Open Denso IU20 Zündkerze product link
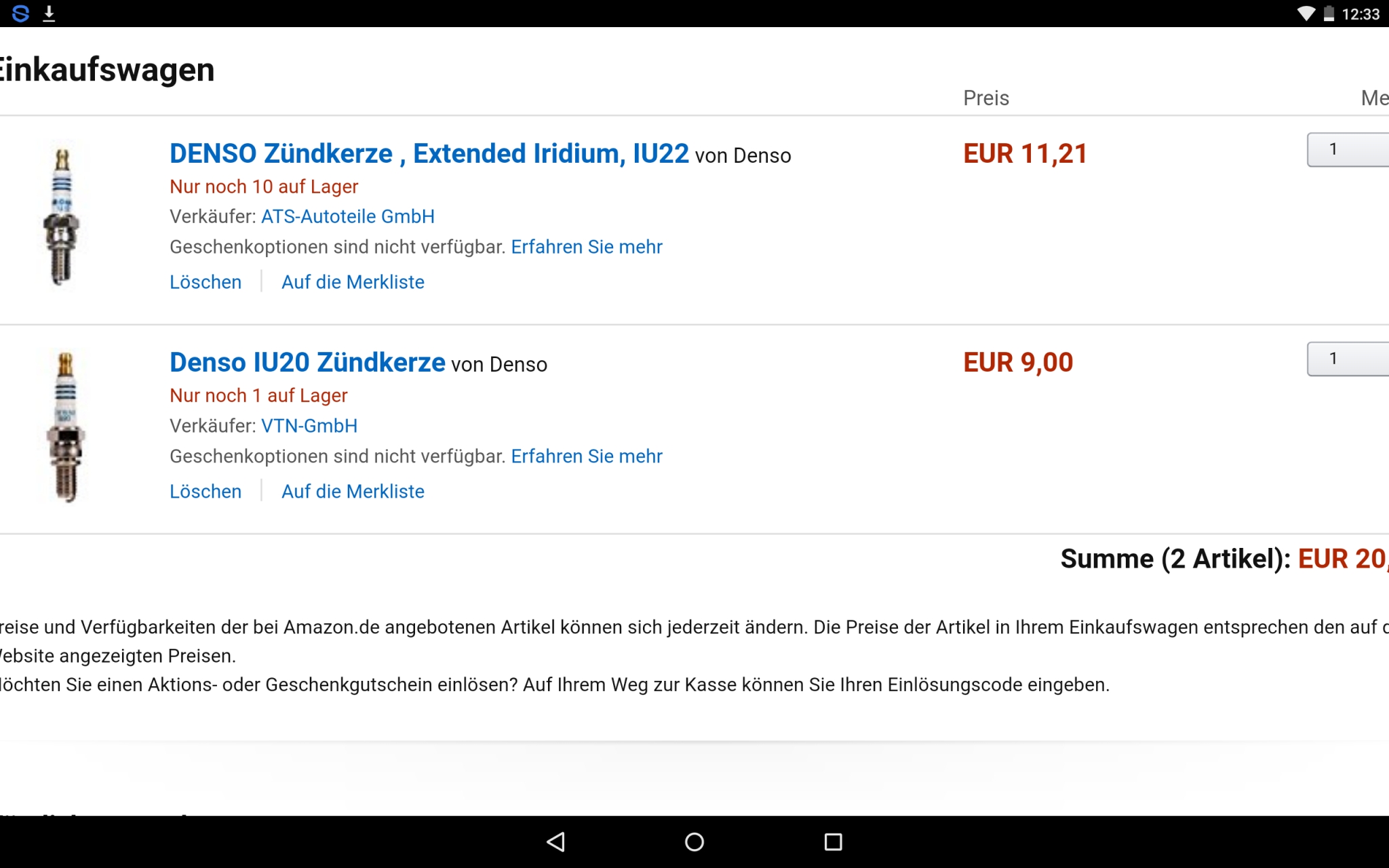Screen dimensions: 1389x868 (307, 363)
